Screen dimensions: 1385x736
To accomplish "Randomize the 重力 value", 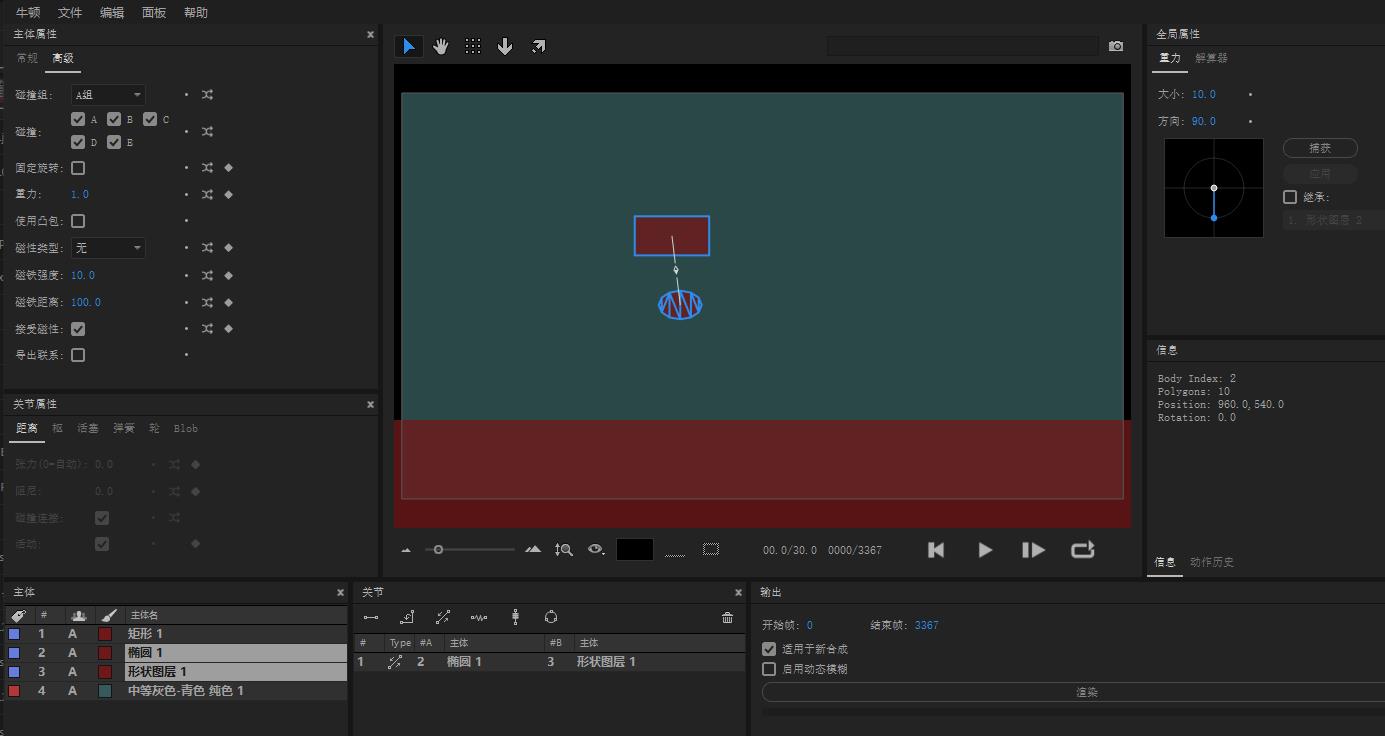I will tap(207, 195).
